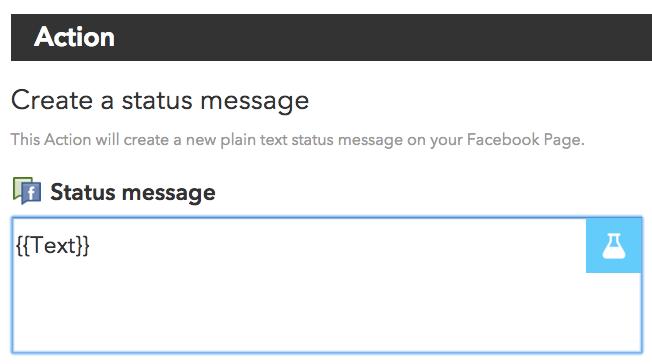The width and height of the screenshot is (652, 364).
Task: Click the word "Status" in bold label
Action: click(83, 192)
